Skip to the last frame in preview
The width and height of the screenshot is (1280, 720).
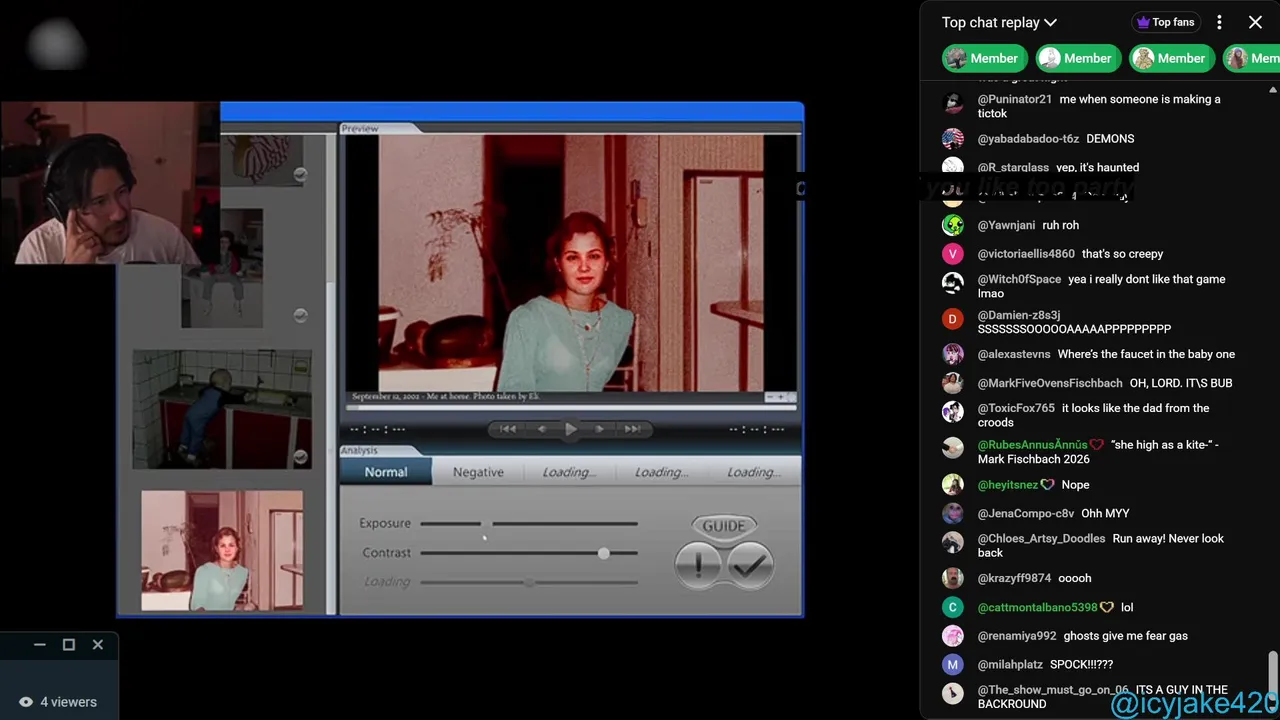[x=632, y=429]
